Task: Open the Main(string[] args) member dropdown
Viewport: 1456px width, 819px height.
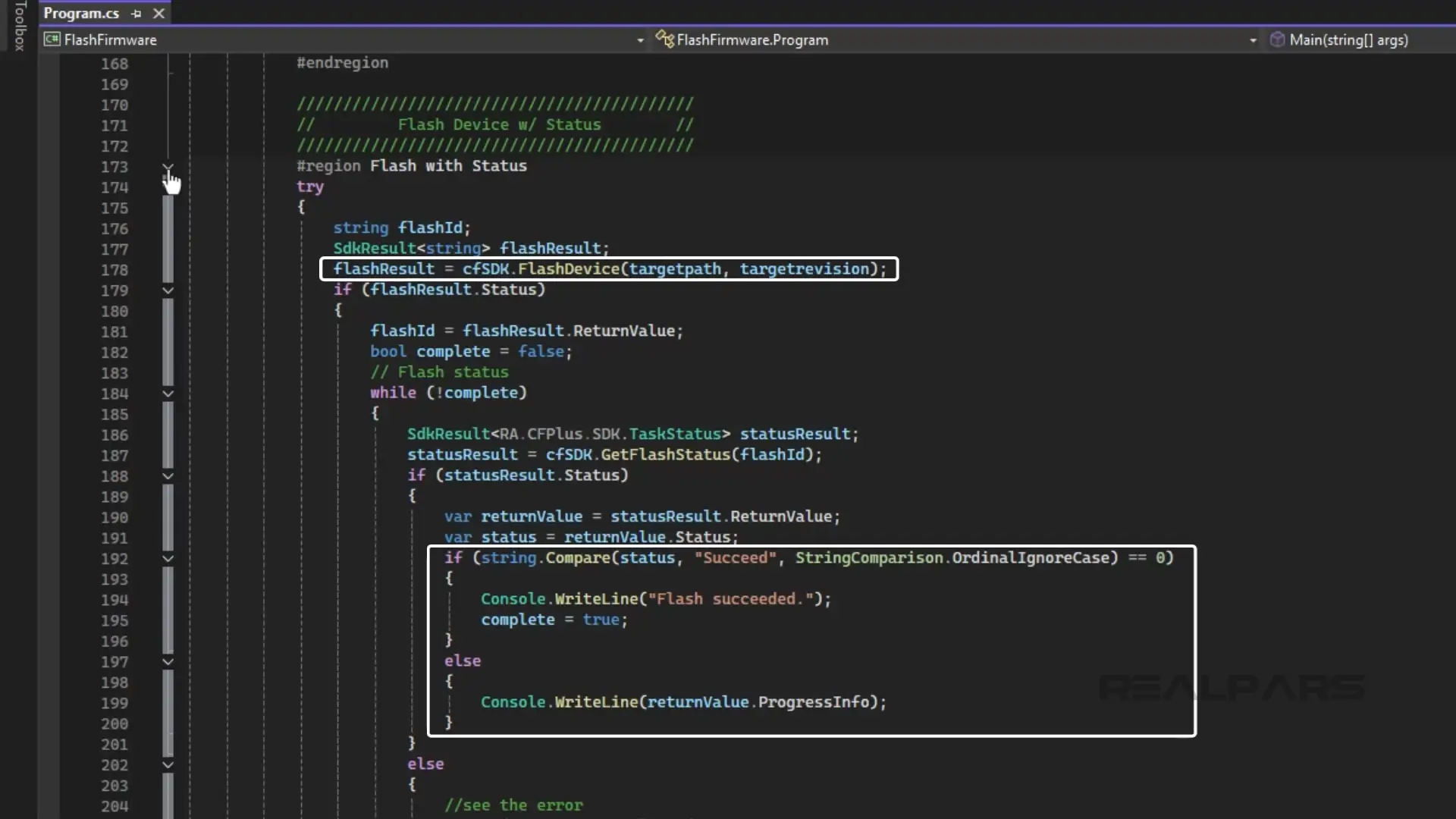Action: (x=1348, y=40)
